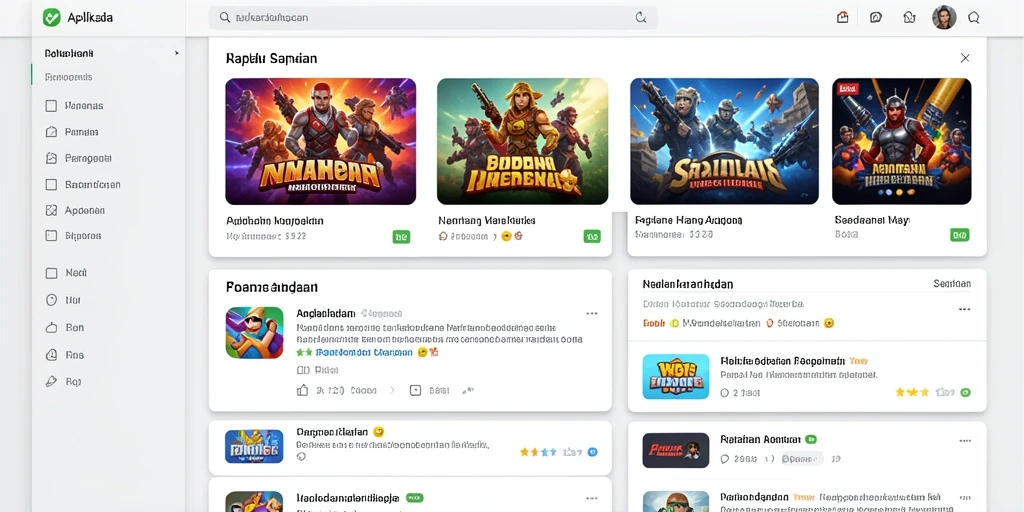Click the magnifier icon inside the search bar
The height and width of the screenshot is (512, 1024).
[x=225, y=18]
